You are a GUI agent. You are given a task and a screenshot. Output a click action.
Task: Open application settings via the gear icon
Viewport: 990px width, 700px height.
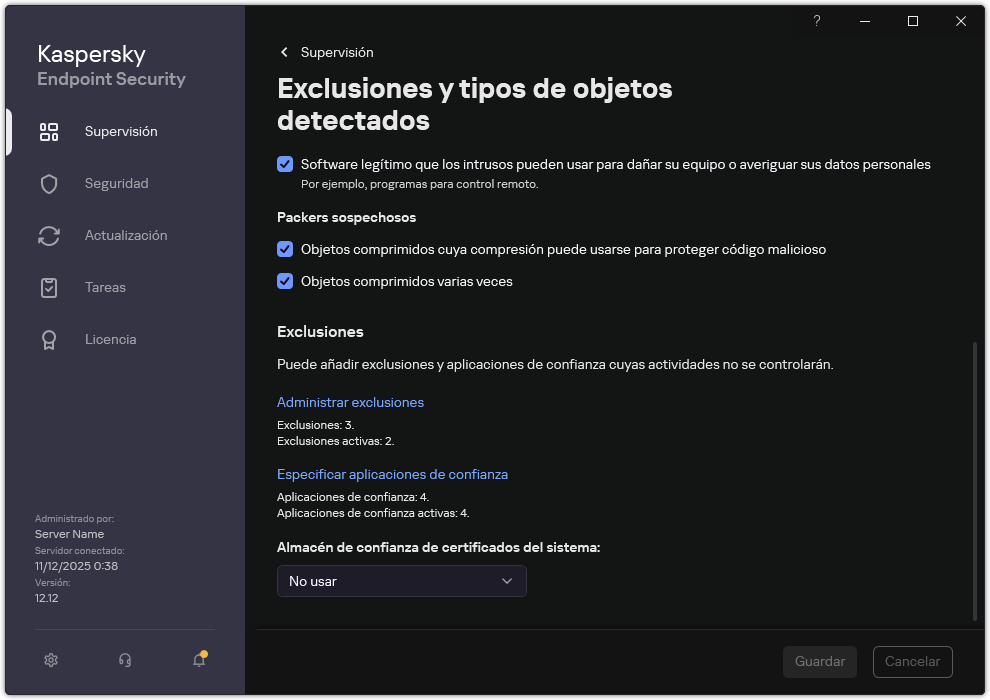[50, 660]
